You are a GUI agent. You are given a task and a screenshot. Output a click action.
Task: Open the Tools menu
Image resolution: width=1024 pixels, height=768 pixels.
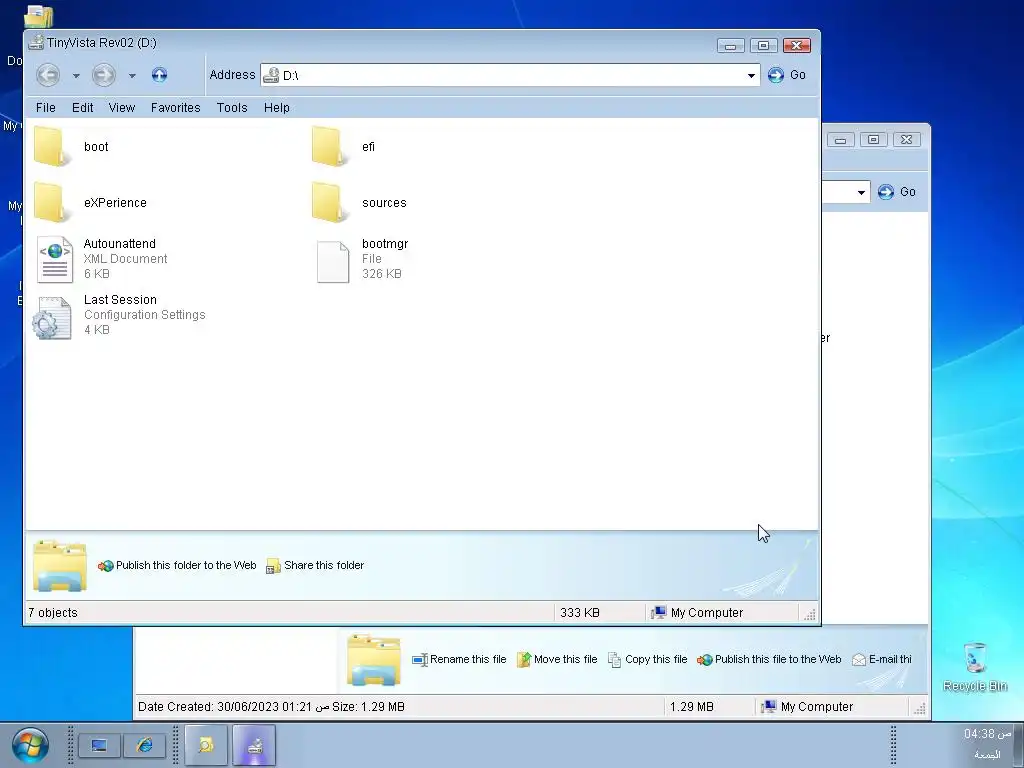232,108
